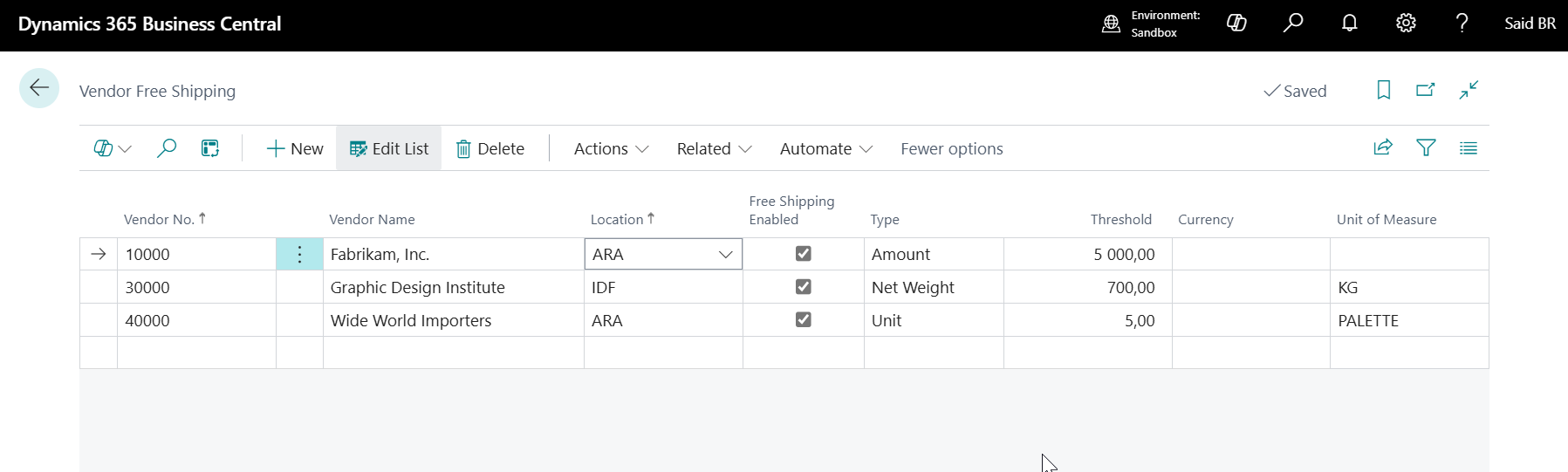Click Net Weight type cell
The height and width of the screenshot is (472, 1568).
934,287
